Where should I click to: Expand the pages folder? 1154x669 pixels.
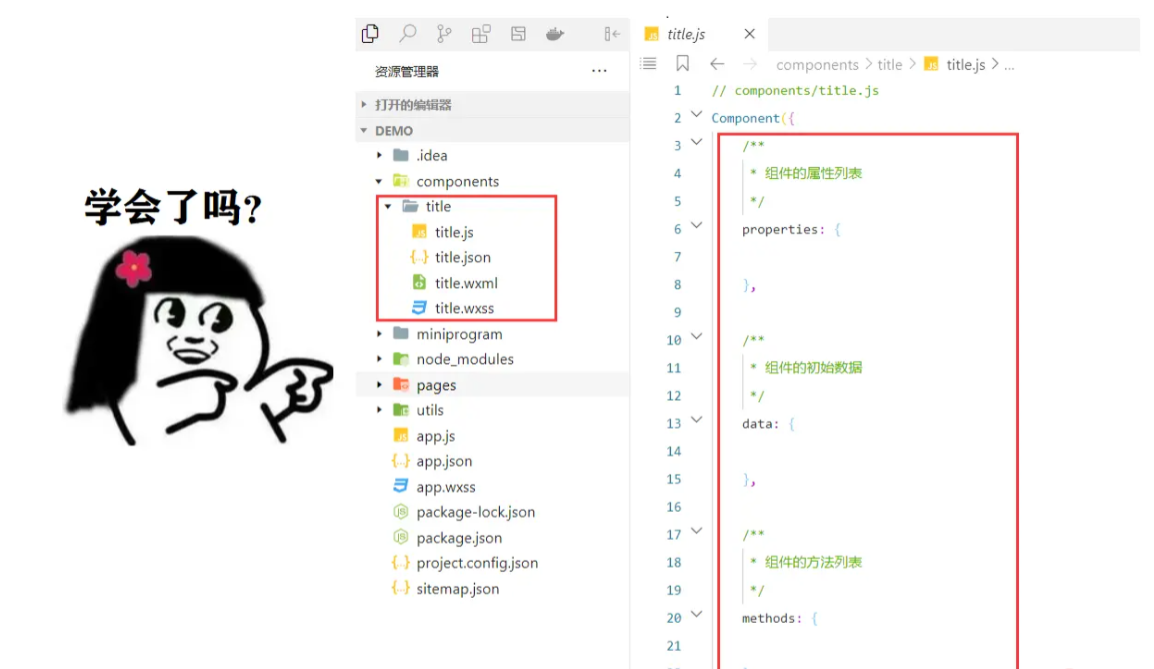pyautogui.click(x=379, y=385)
